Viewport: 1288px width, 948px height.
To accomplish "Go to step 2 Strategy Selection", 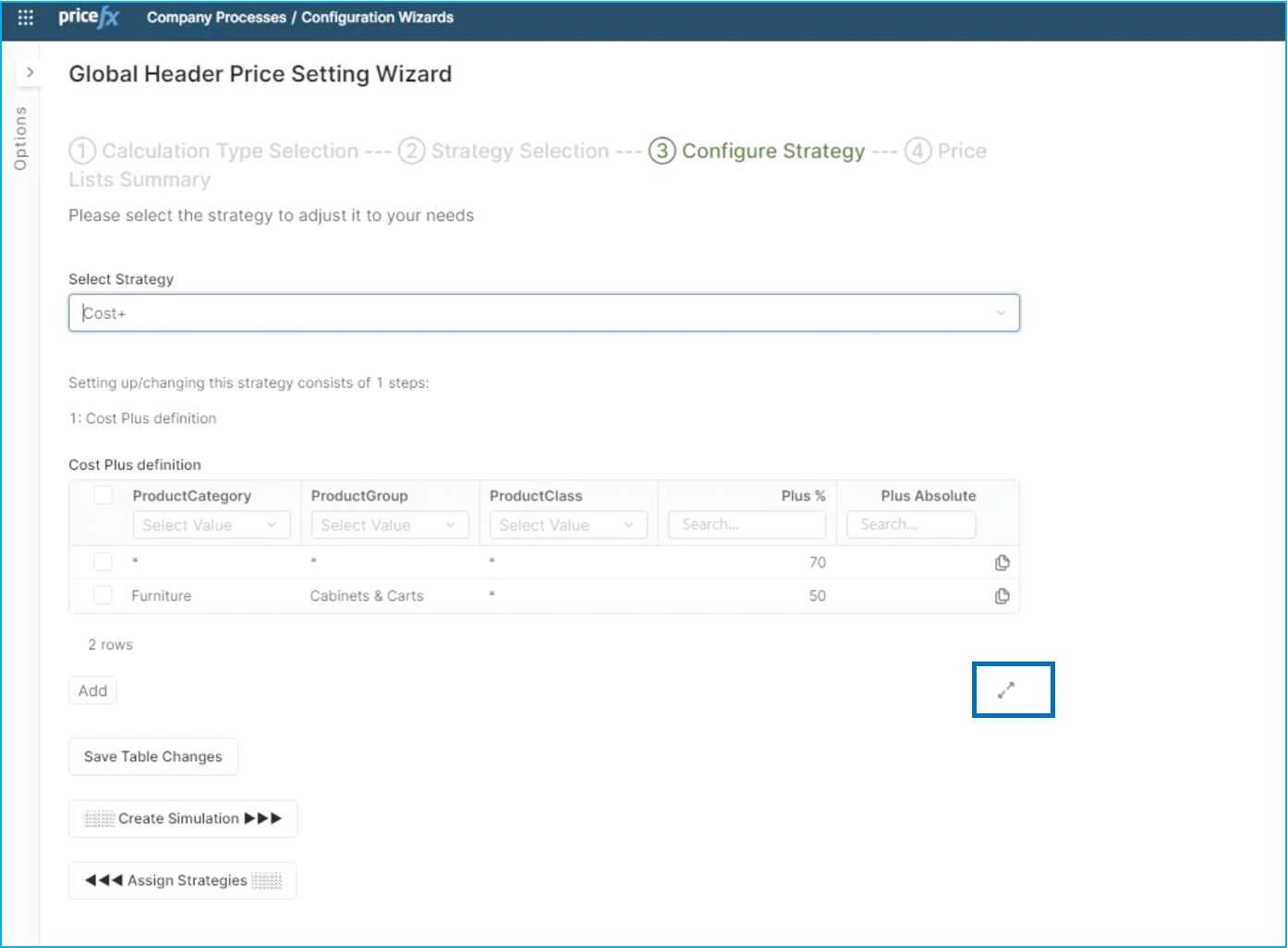I will coord(504,151).
